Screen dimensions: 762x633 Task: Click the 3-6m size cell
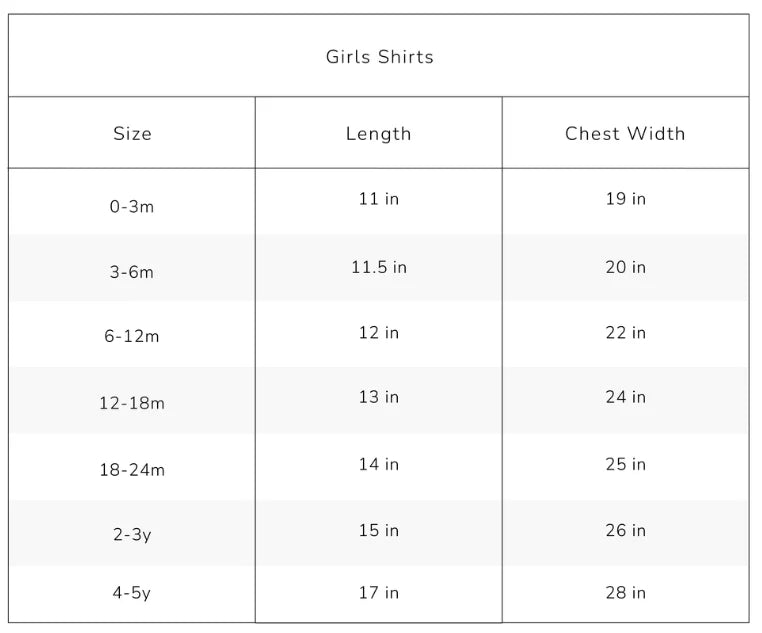[x=132, y=272]
